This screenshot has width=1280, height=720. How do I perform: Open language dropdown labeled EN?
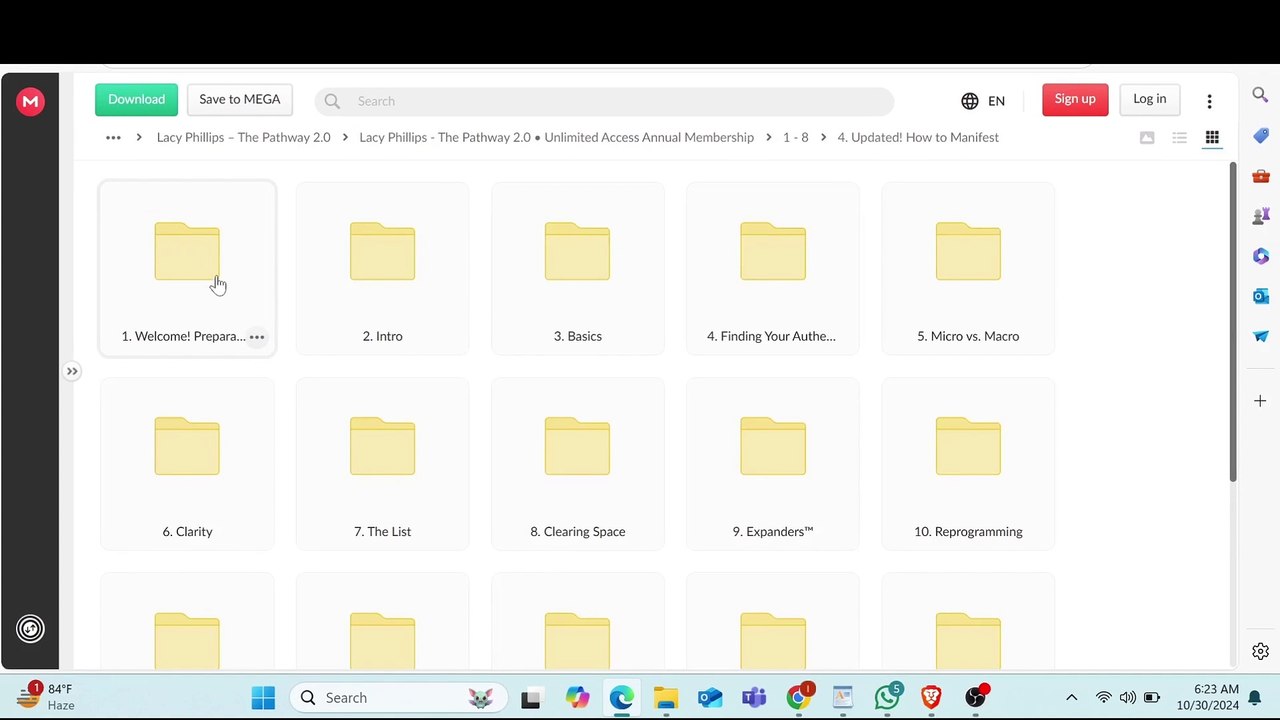click(996, 101)
